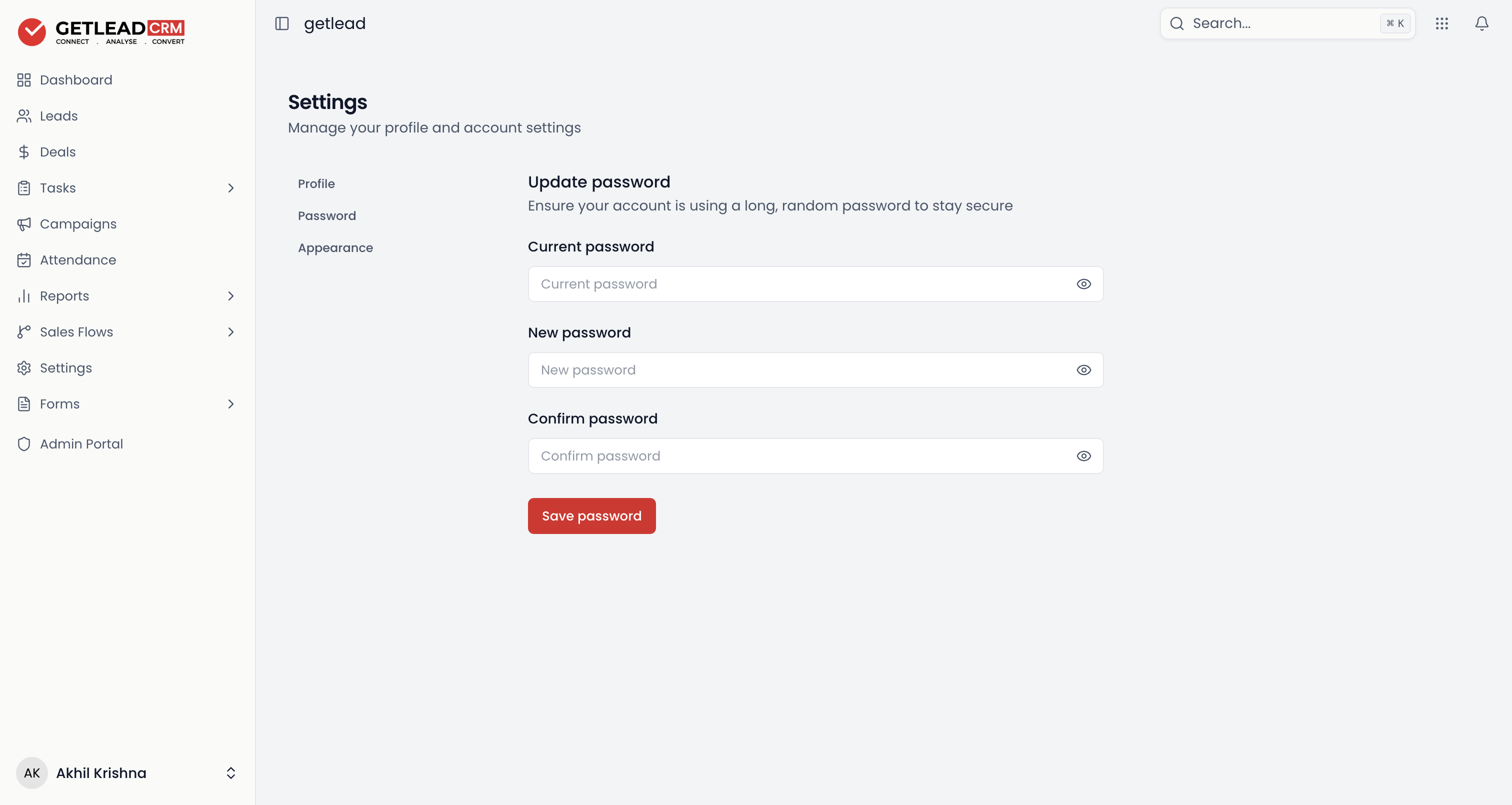Image resolution: width=1512 pixels, height=805 pixels.
Task: Click the Leads people icon
Action: (x=23, y=115)
